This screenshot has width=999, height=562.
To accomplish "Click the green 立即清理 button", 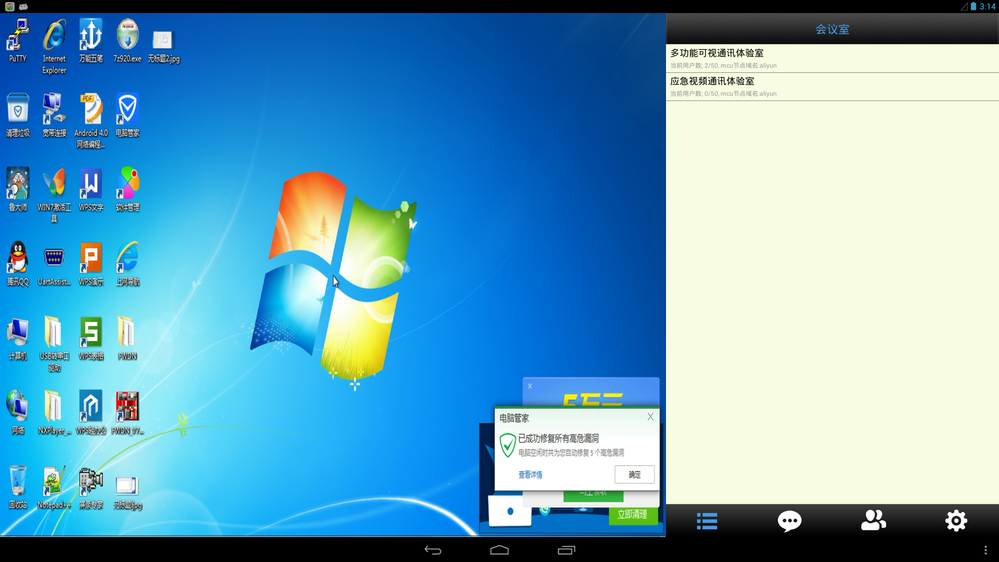I will pos(632,515).
